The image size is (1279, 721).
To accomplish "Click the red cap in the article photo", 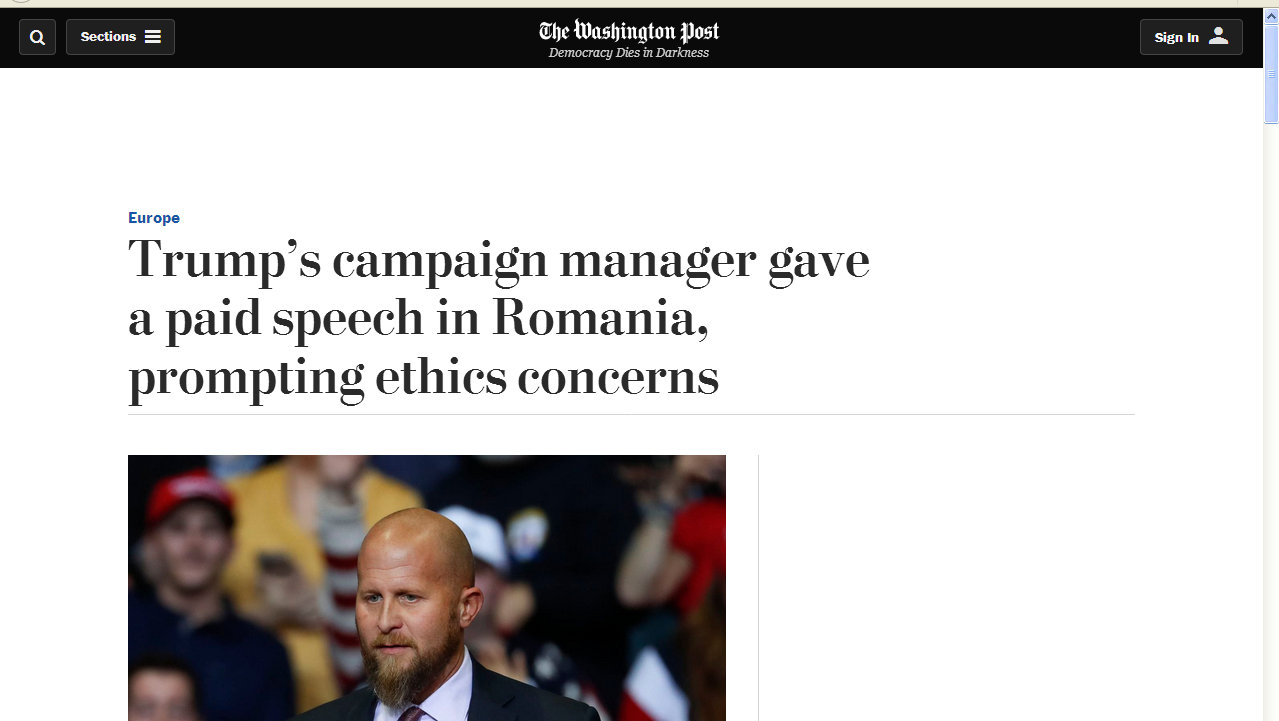I will (190, 492).
